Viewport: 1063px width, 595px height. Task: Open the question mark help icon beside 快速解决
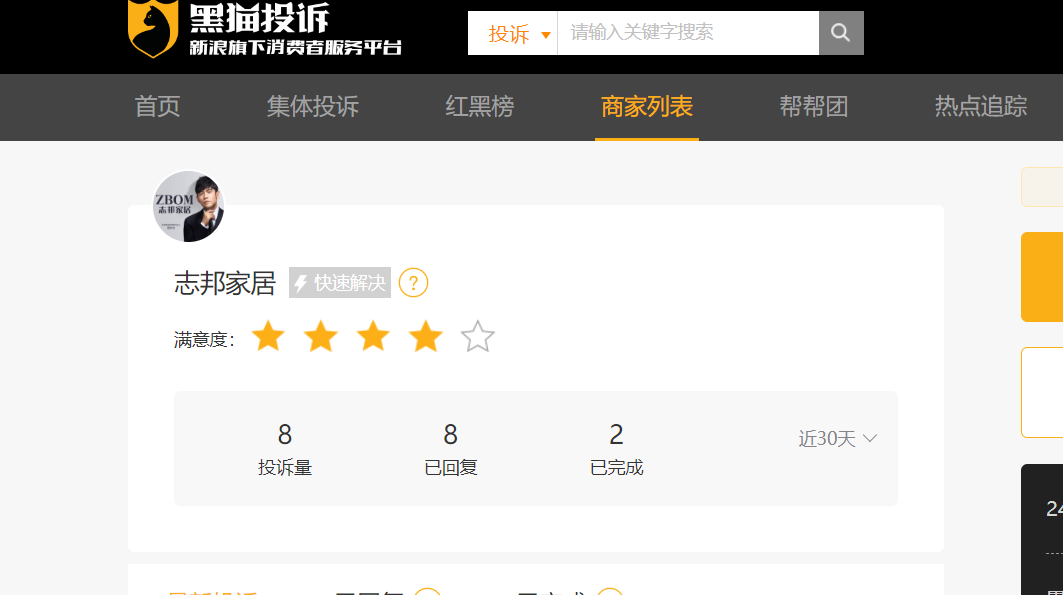[x=413, y=283]
